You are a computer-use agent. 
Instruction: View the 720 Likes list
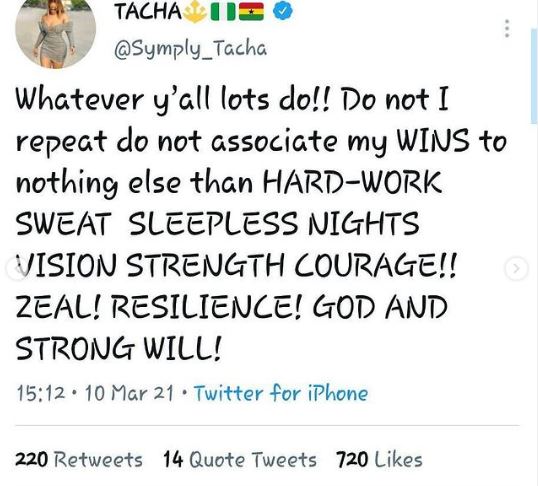379,460
